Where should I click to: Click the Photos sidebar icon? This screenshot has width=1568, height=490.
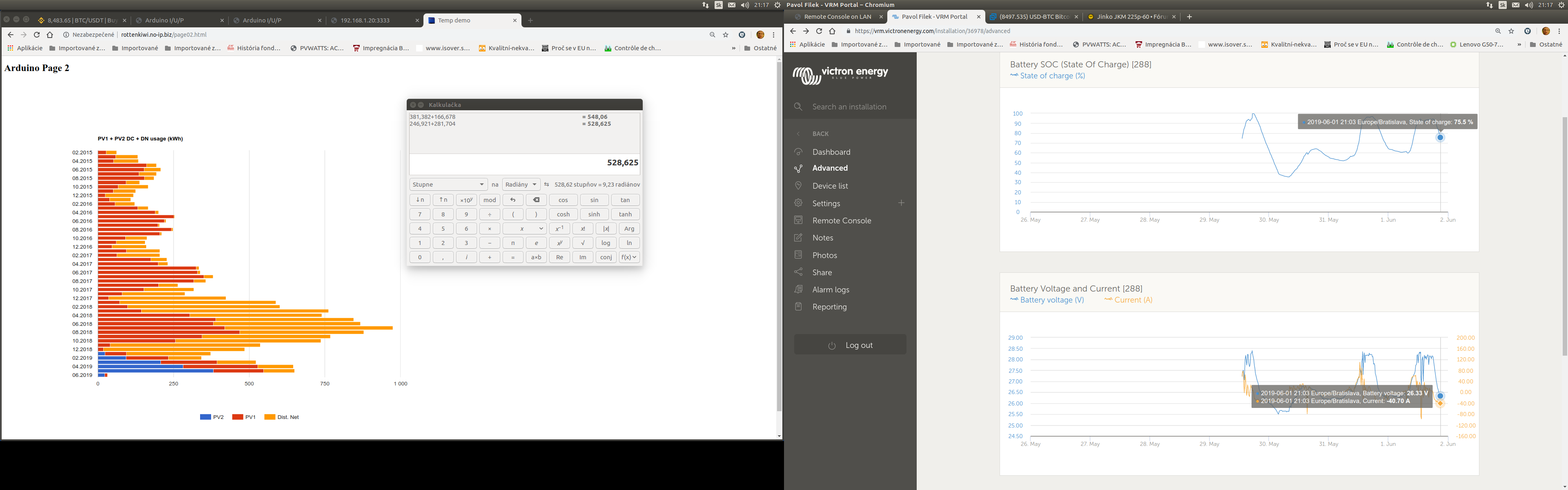tap(799, 255)
